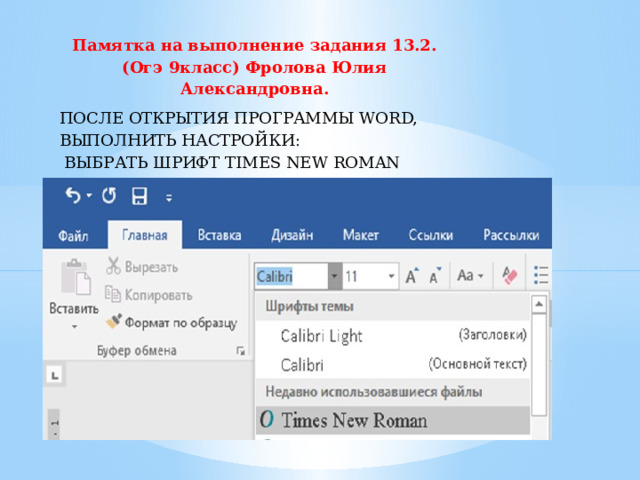Click the Decrease font size icon
Screen dimensions: 640x480
pyautogui.click(x=435, y=276)
